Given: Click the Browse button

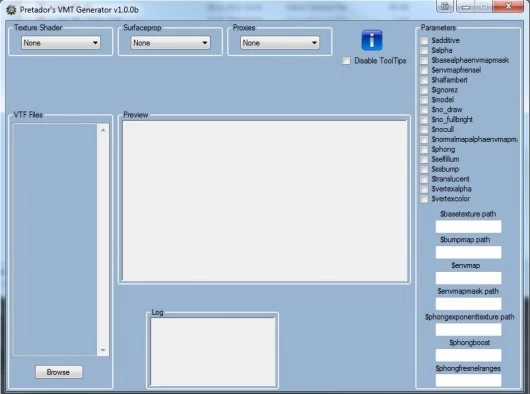Looking at the screenshot, I should (59, 372).
